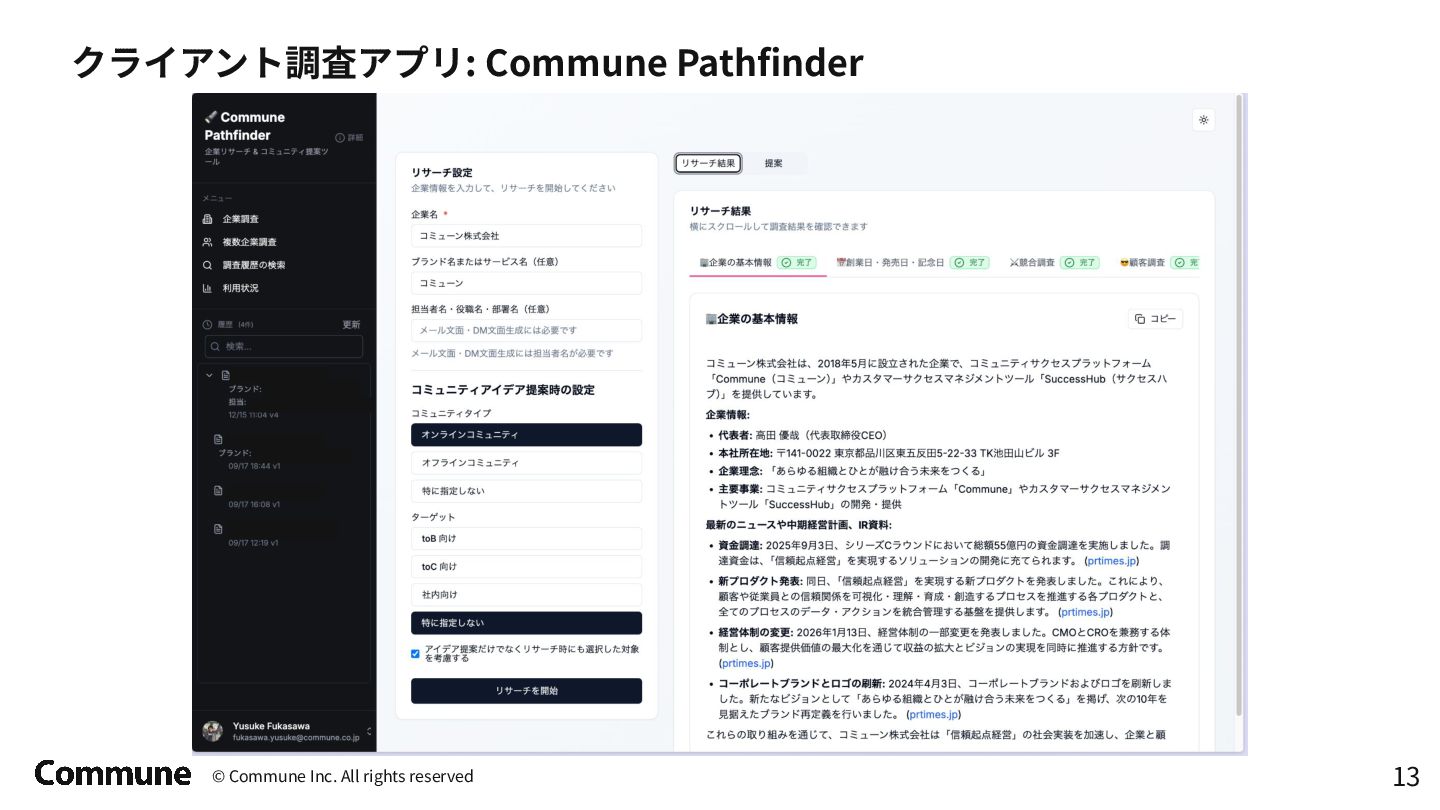The height and width of the screenshot is (810, 1440).
Task: Open the prtimes.jp link in 新プロダクト発表 item
Action: pos(1085,612)
